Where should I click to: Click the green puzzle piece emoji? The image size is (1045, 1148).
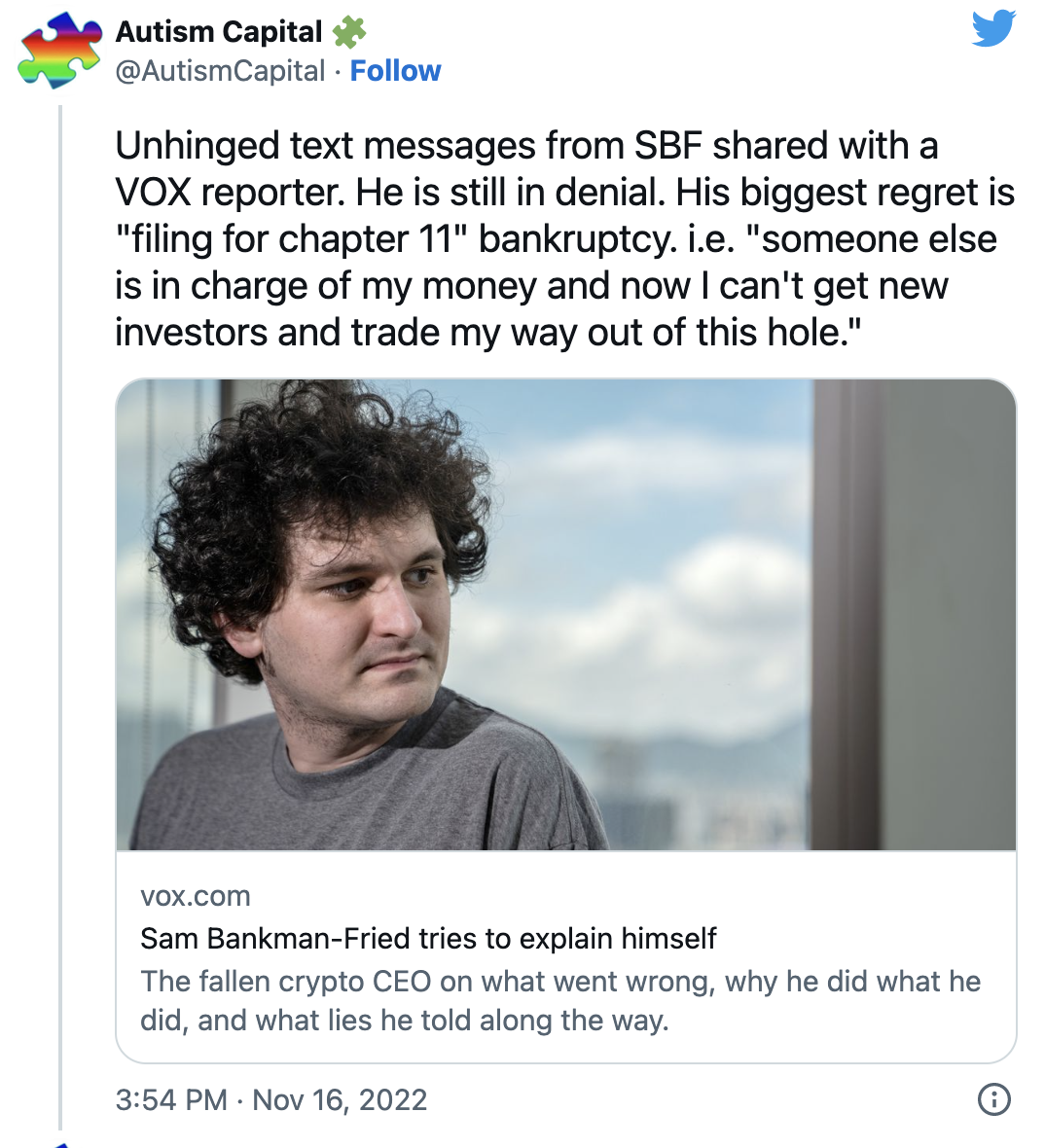point(348,32)
